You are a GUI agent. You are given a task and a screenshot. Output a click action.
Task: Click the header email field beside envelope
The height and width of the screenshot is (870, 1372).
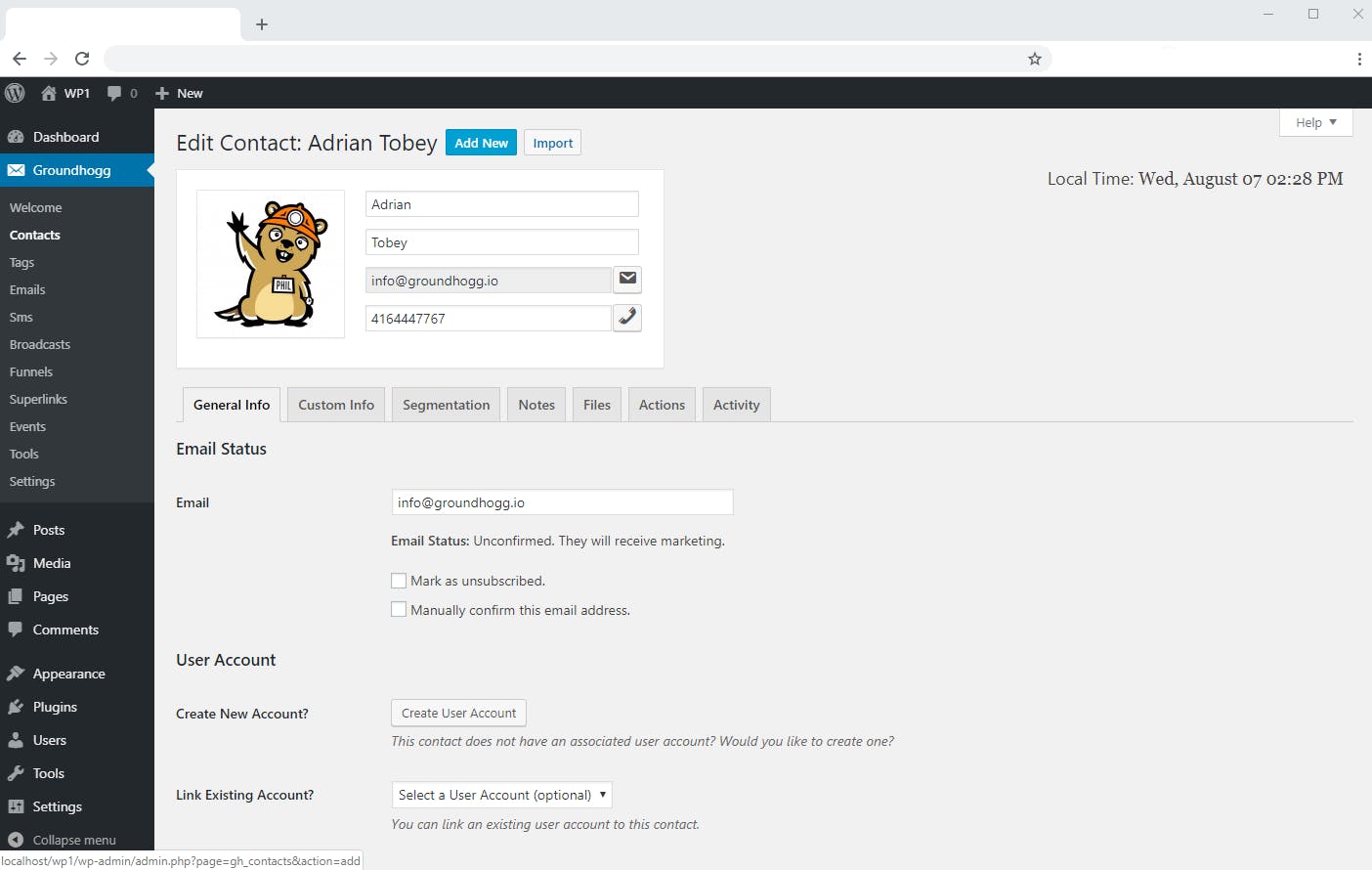tap(489, 280)
